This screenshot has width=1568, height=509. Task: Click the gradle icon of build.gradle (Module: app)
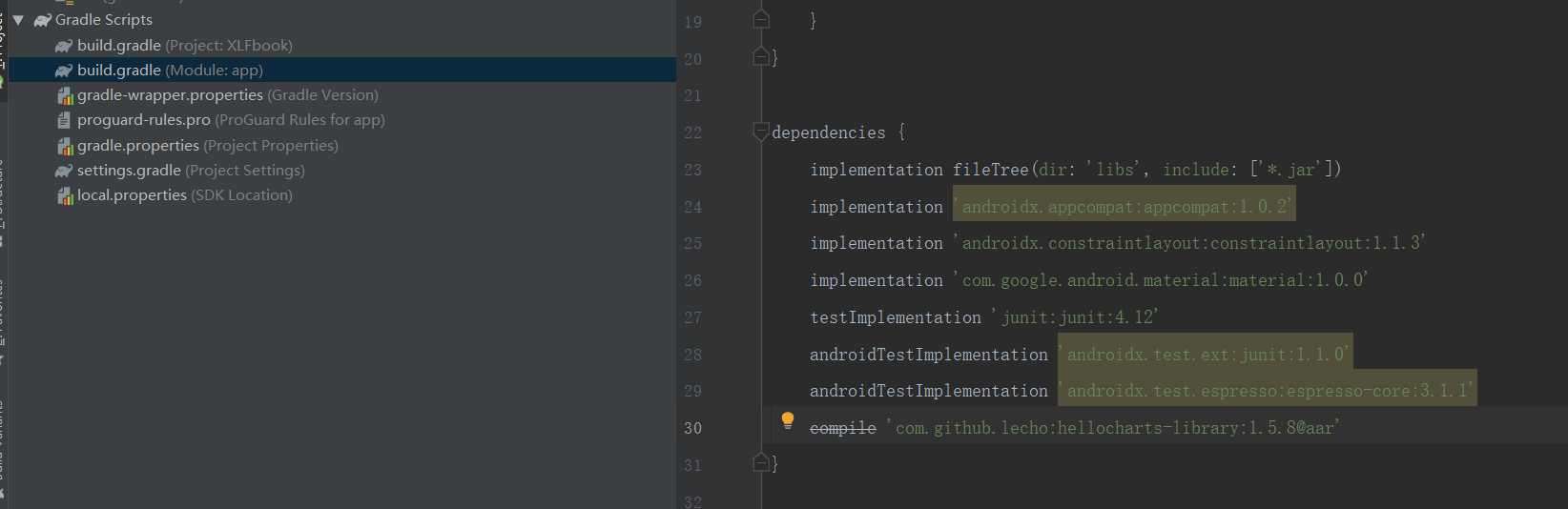pos(64,71)
